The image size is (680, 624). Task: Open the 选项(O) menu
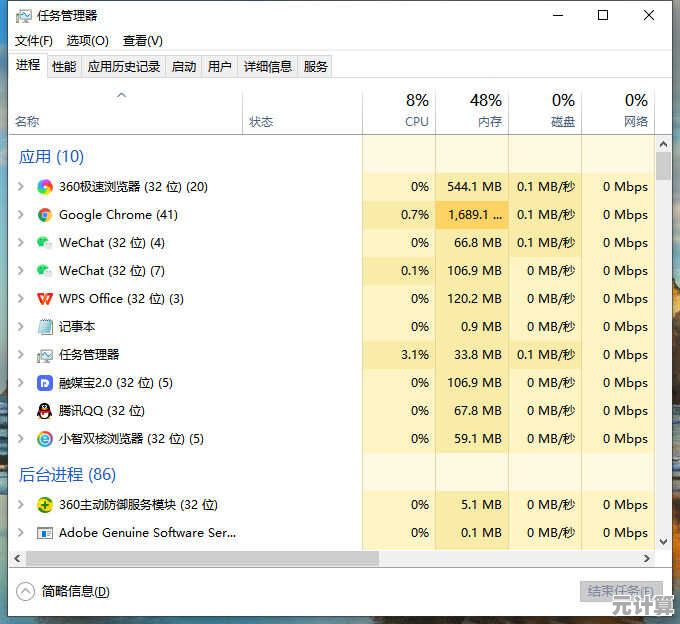point(88,41)
